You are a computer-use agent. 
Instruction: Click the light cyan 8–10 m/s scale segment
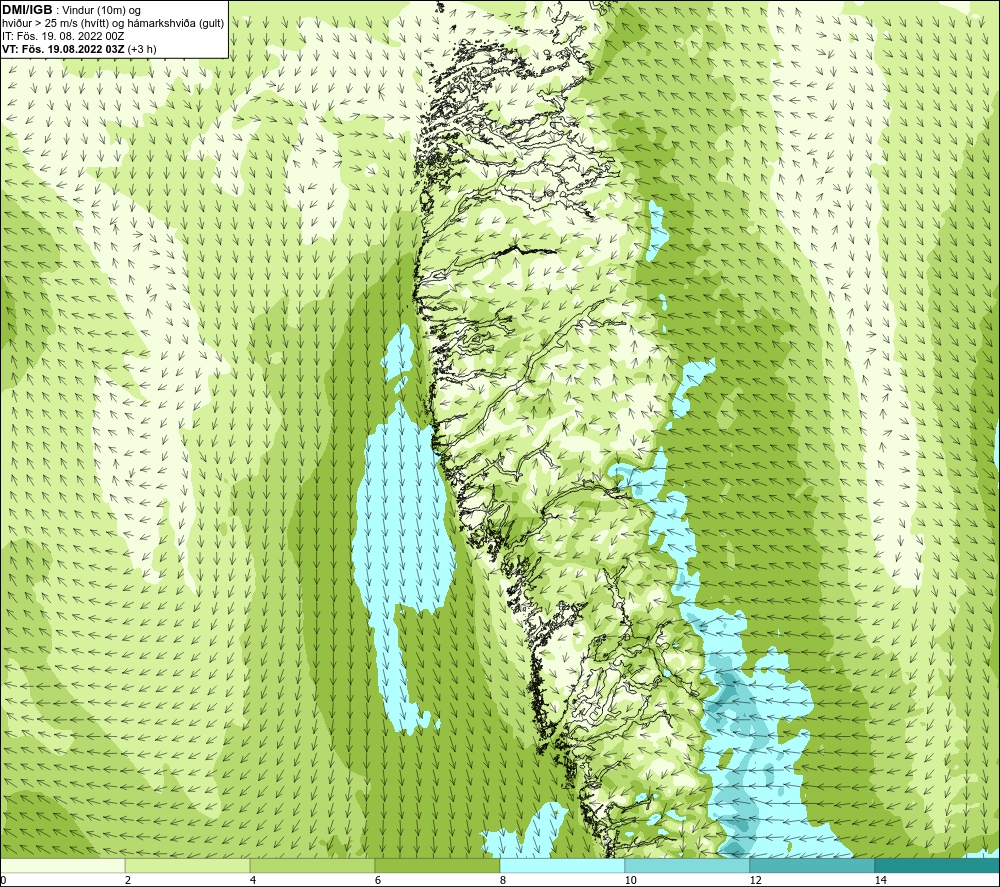(x=562, y=865)
